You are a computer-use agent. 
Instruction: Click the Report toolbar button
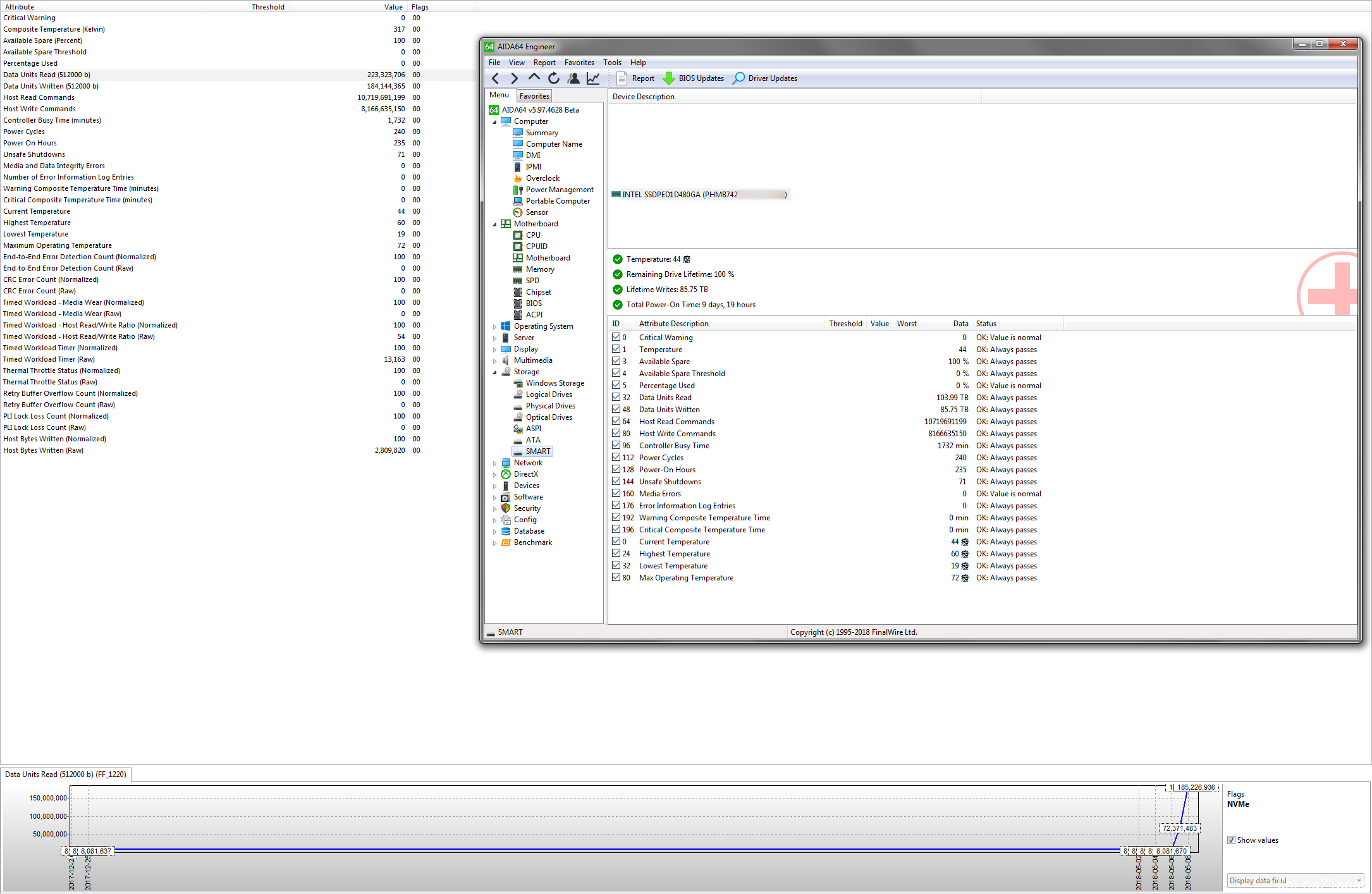(635, 78)
